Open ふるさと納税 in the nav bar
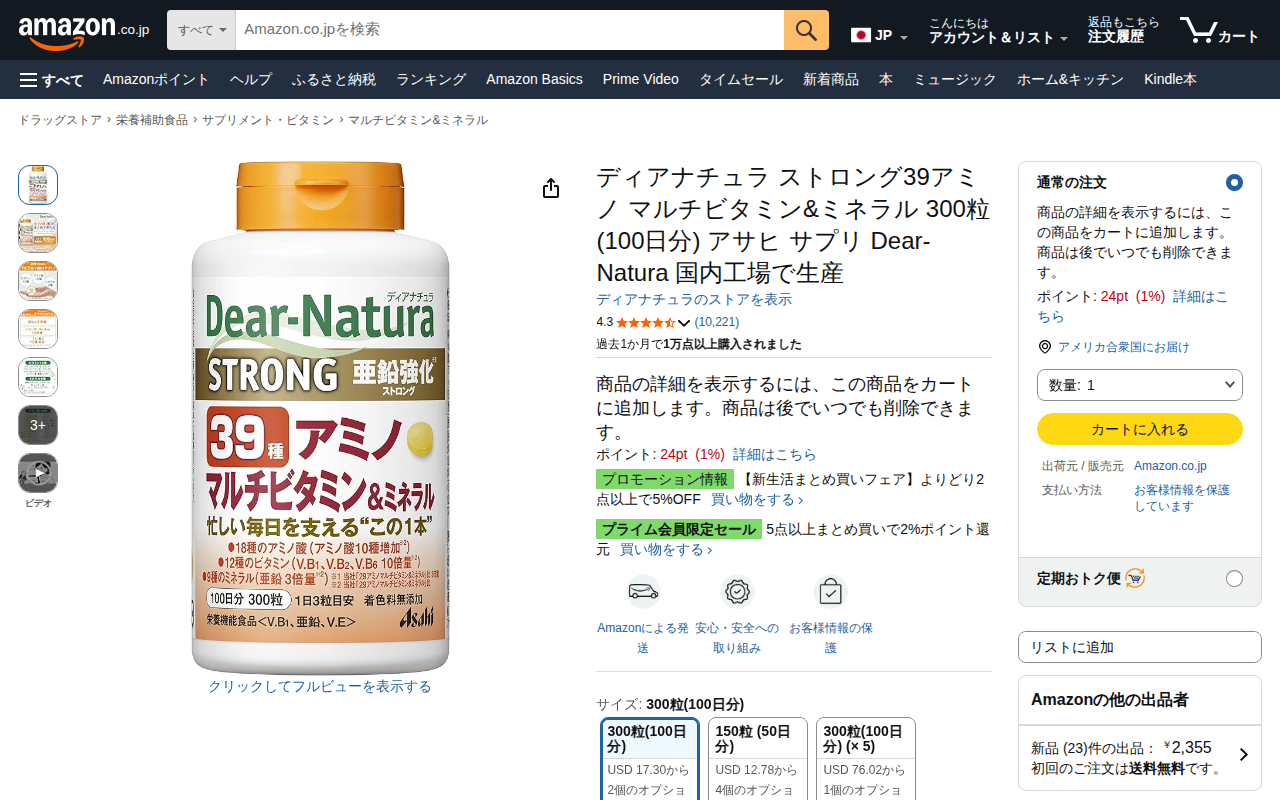 tap(334, 80)
